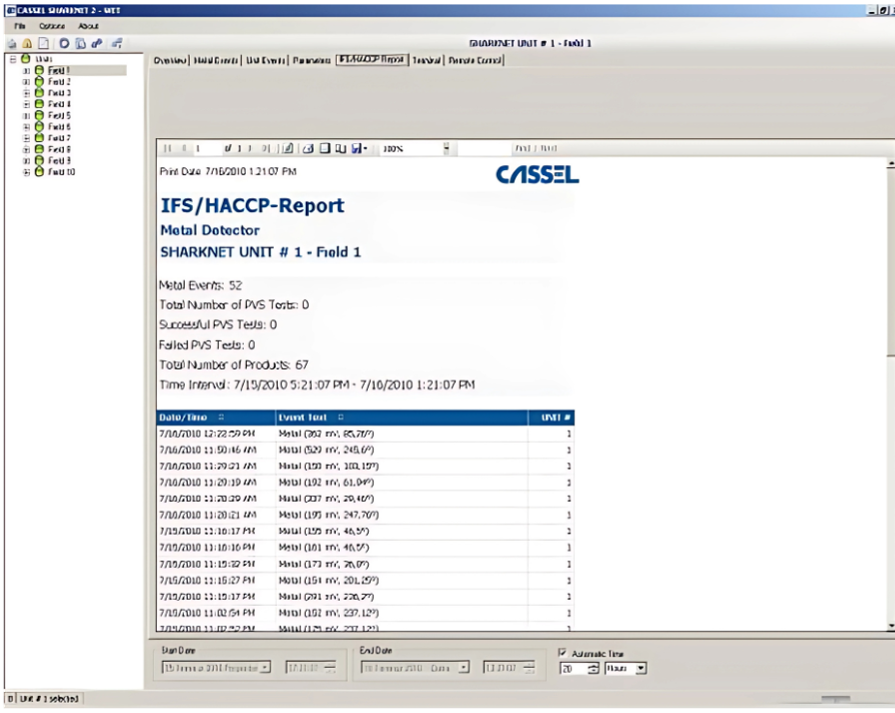Expand the Field 3 tree node
The height and width of the screenshot is (713, 895).
[26, 93]
